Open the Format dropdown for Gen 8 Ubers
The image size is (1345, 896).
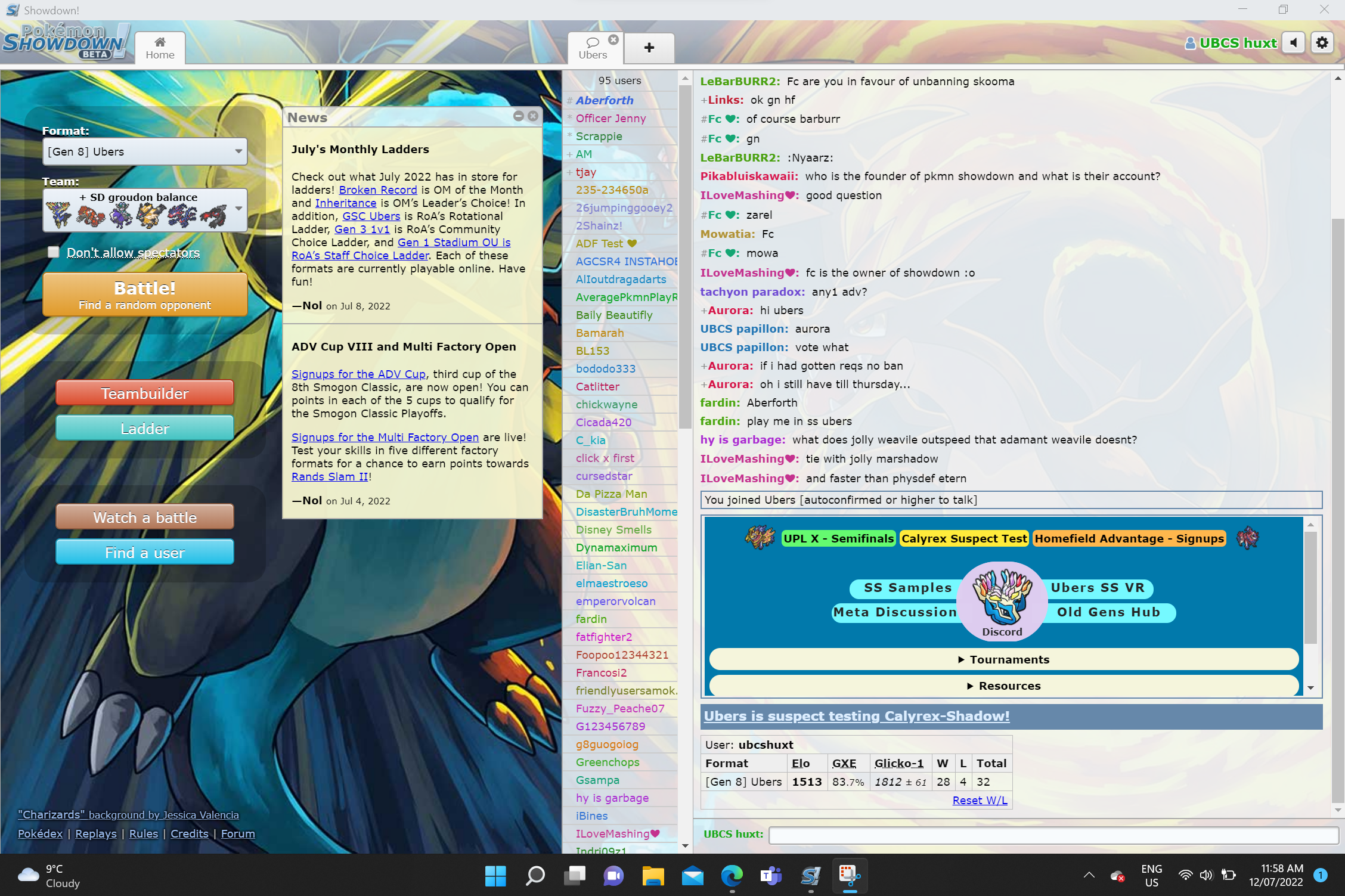(145, 152)
